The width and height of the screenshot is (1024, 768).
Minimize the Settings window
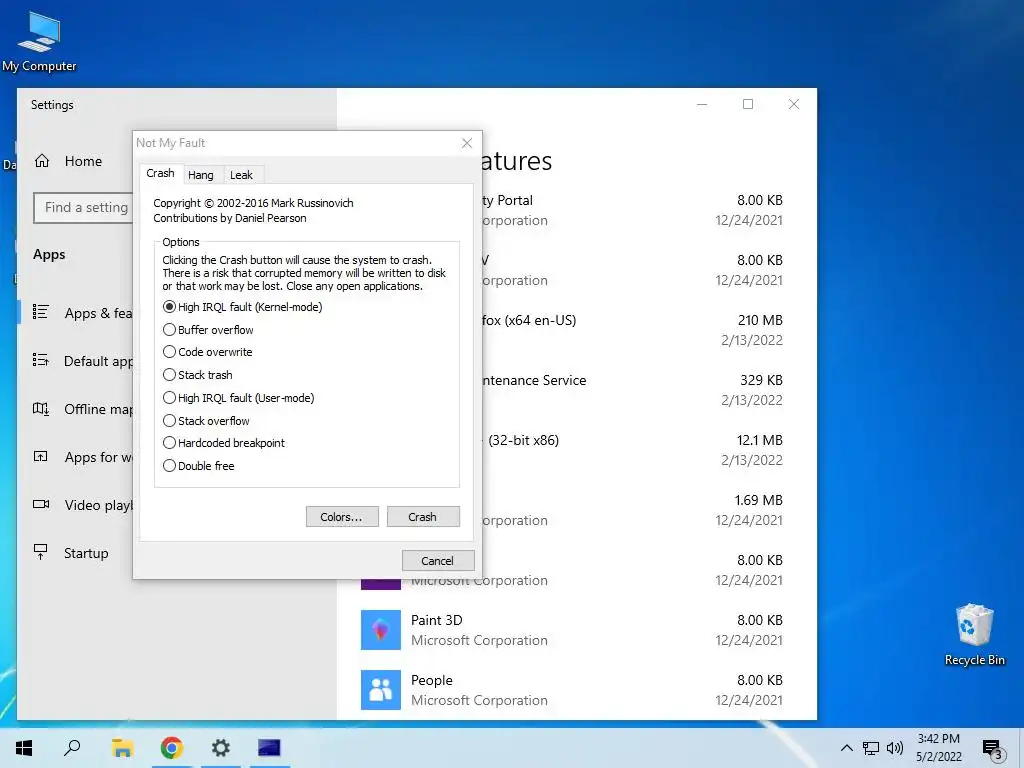pyautogui.click(x=702, y=104)
